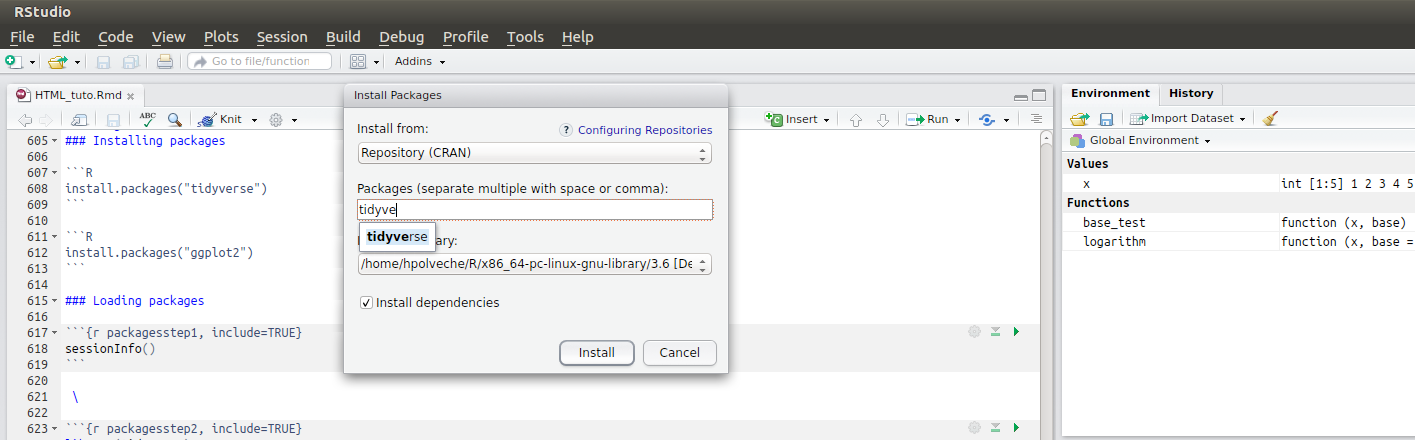The width and height of the screenshot is (1415, 440).
Task: Collapse the chunk fold at line 617
Action: pyautogui.click(x=55, y=332)
